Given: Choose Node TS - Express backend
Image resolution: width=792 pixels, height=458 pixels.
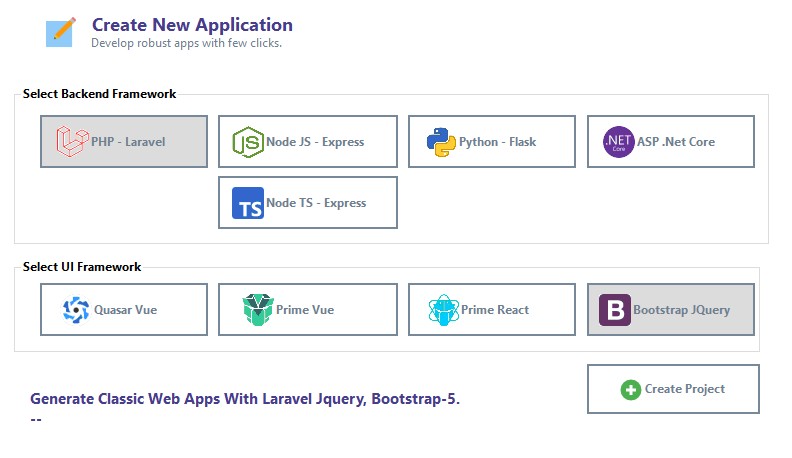Looking at the screenshot, I should 308,202.
